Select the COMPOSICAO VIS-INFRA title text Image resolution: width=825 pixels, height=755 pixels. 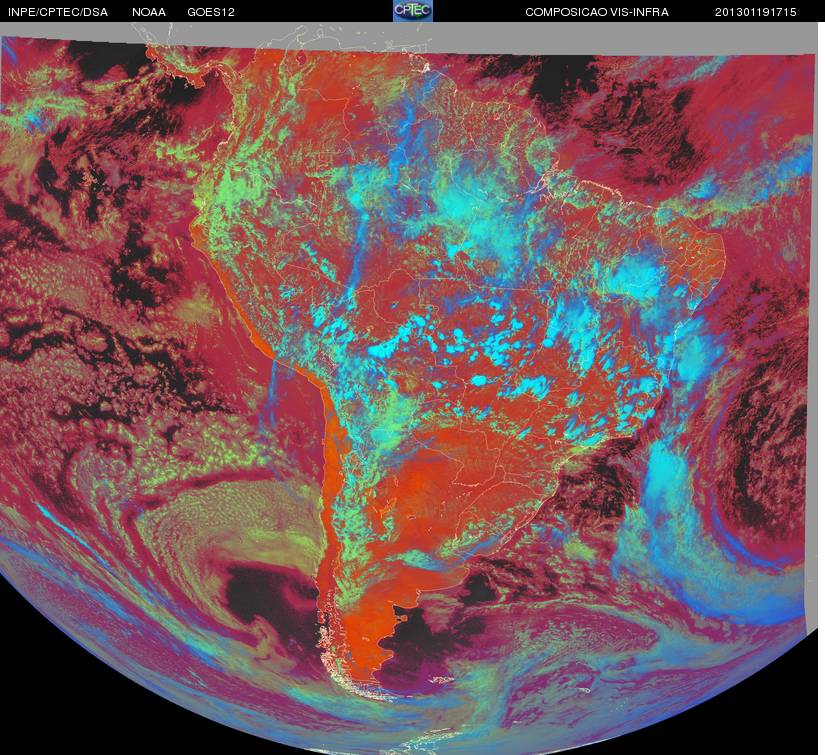coord(597,12)
